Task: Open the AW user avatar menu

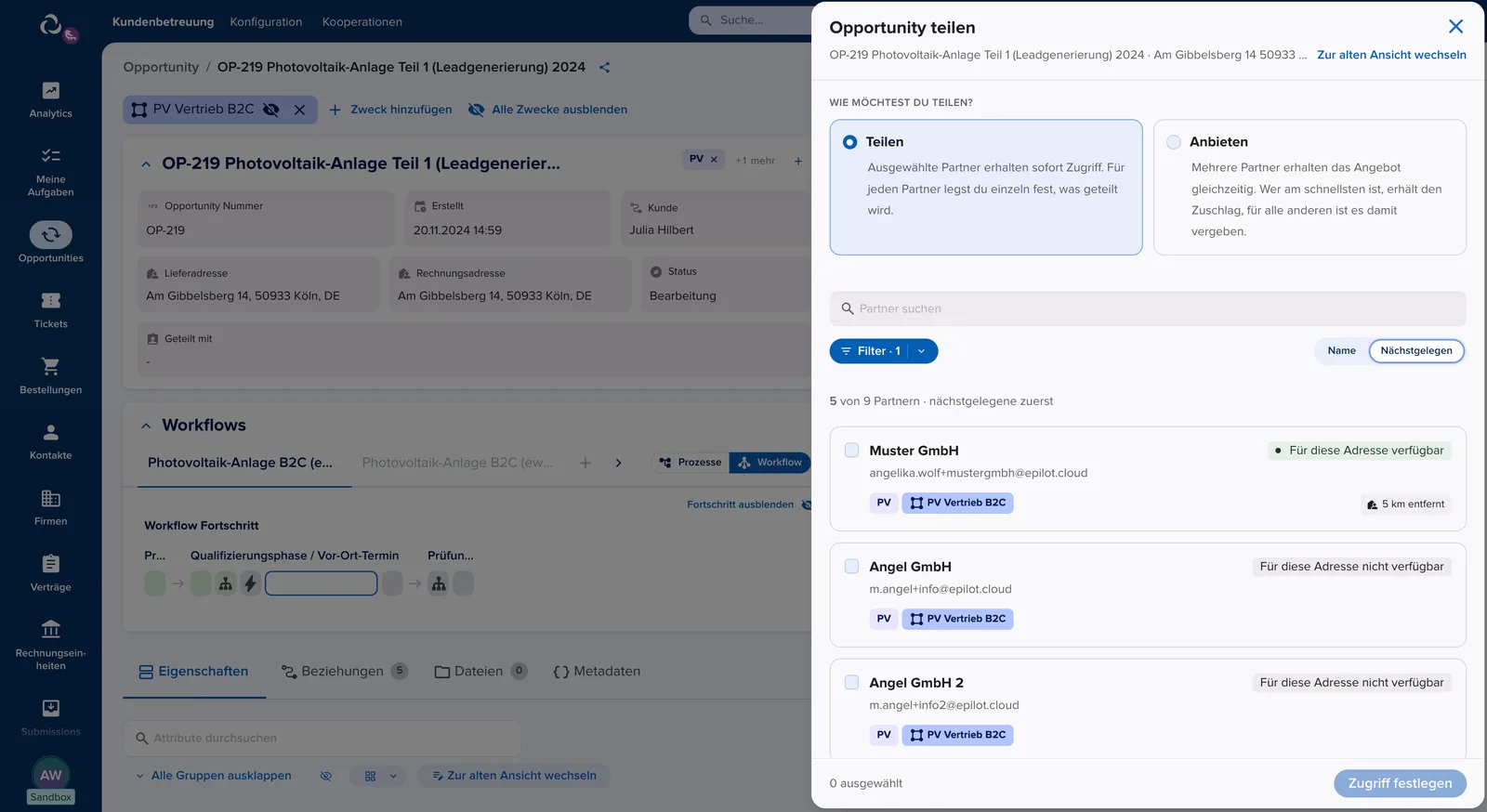Action: [x=51, y=775]
